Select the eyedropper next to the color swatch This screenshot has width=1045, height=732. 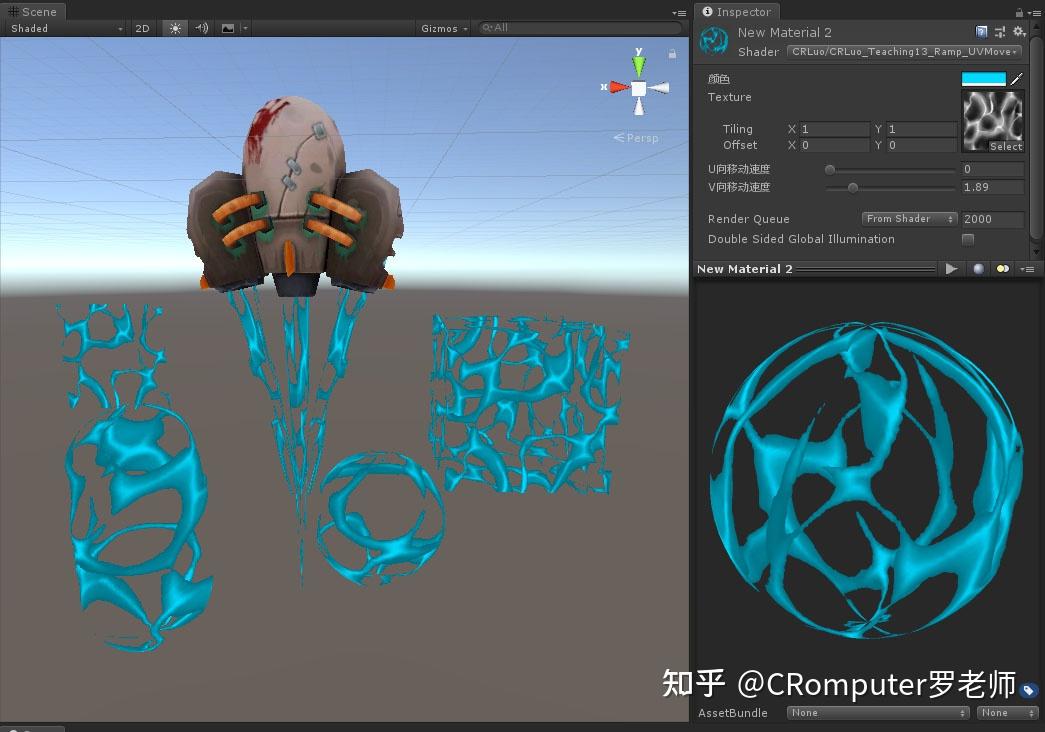(x=1017, y=78)
